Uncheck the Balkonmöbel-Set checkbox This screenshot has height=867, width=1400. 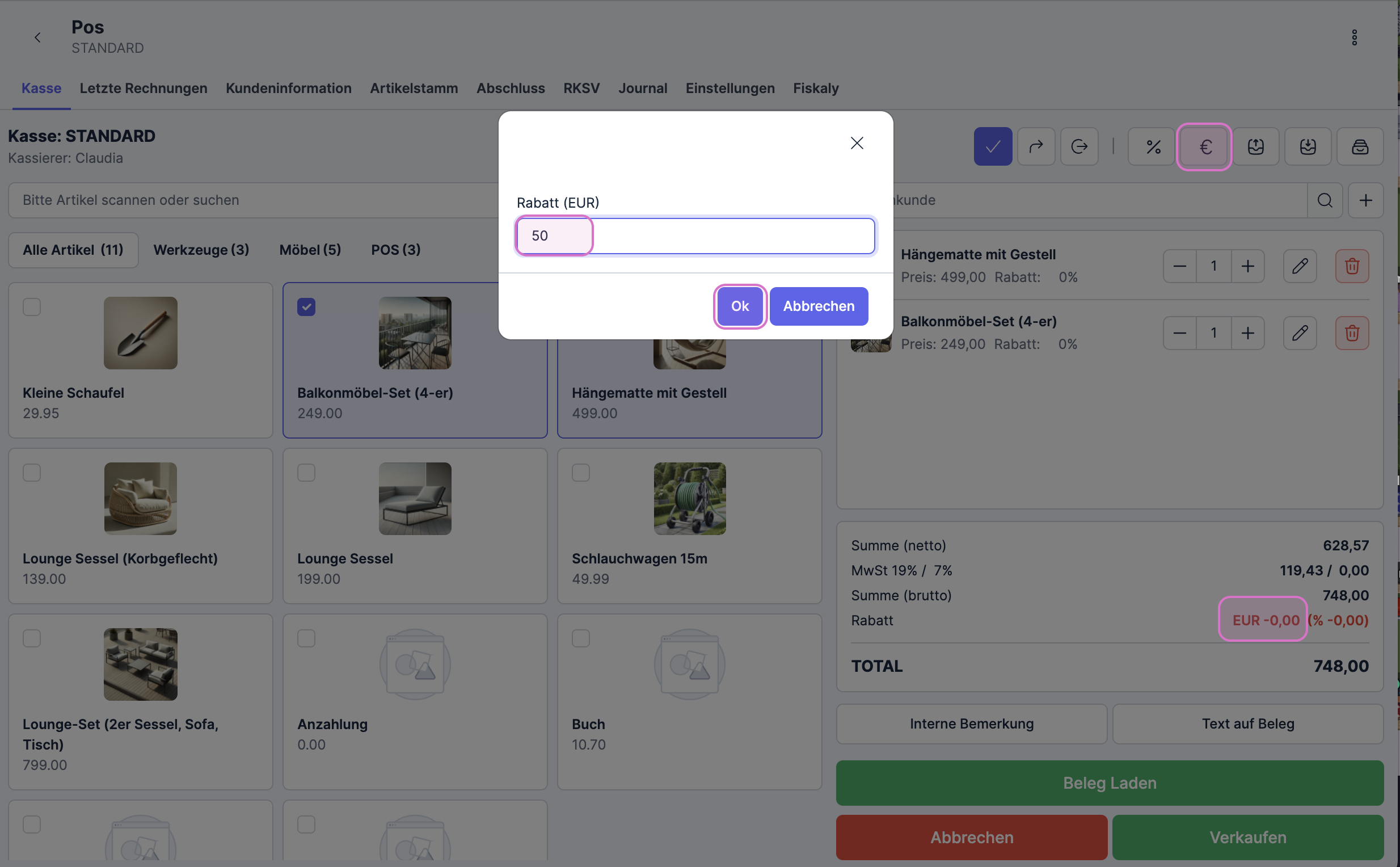[306, 307]
